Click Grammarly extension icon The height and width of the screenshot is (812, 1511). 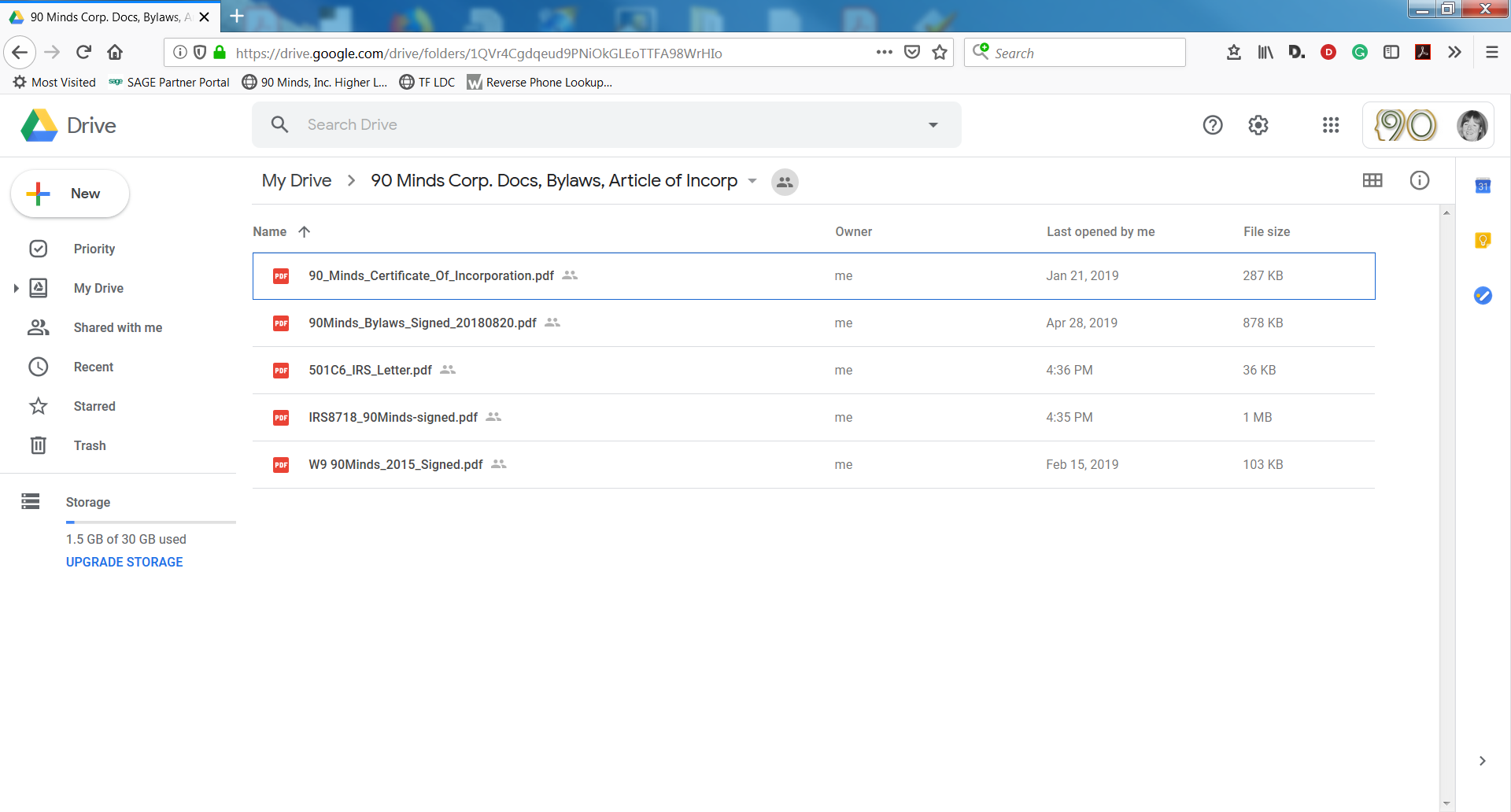point(1360,53)
